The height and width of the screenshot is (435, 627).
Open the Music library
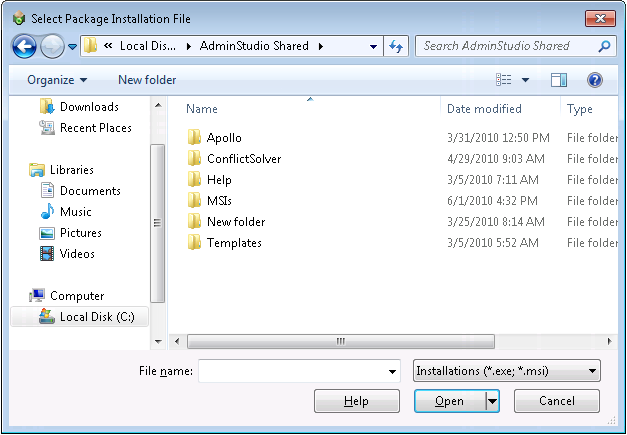click(x=75, y=212)
